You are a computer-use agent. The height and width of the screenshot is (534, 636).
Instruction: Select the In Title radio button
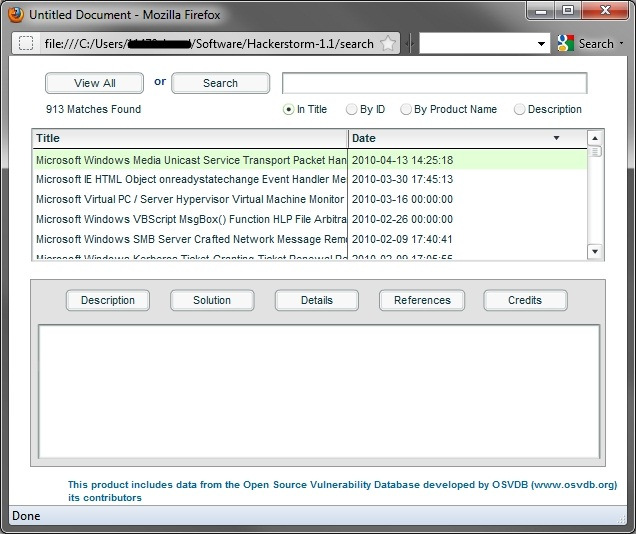pyautogui.click(x=288, y=109)
